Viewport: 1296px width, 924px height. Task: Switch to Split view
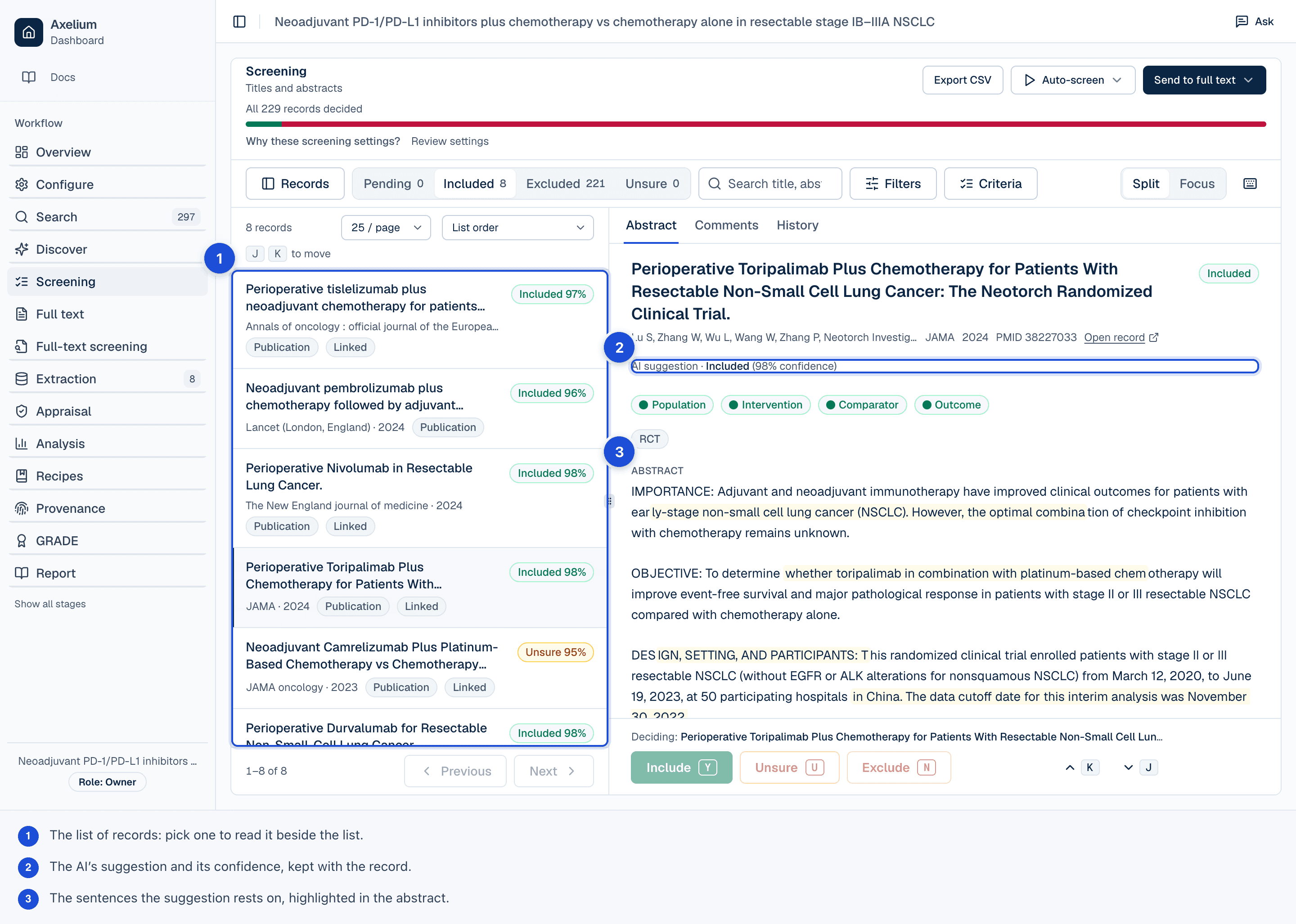(1145, 184)
